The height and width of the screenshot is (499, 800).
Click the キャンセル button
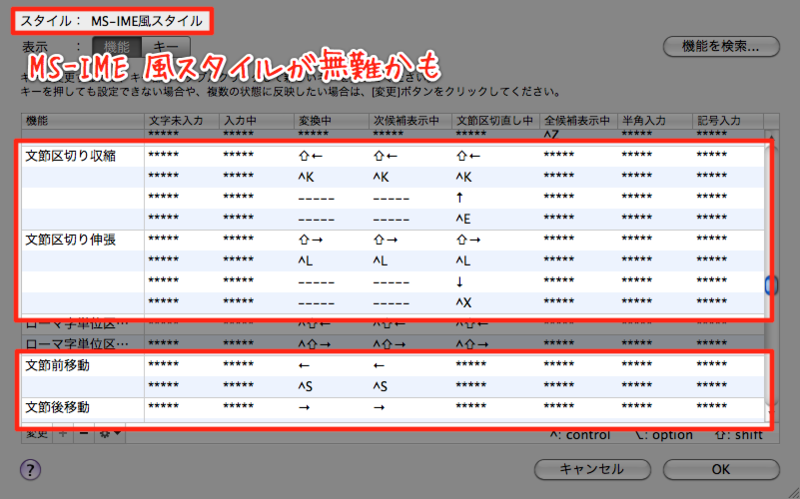592,469
